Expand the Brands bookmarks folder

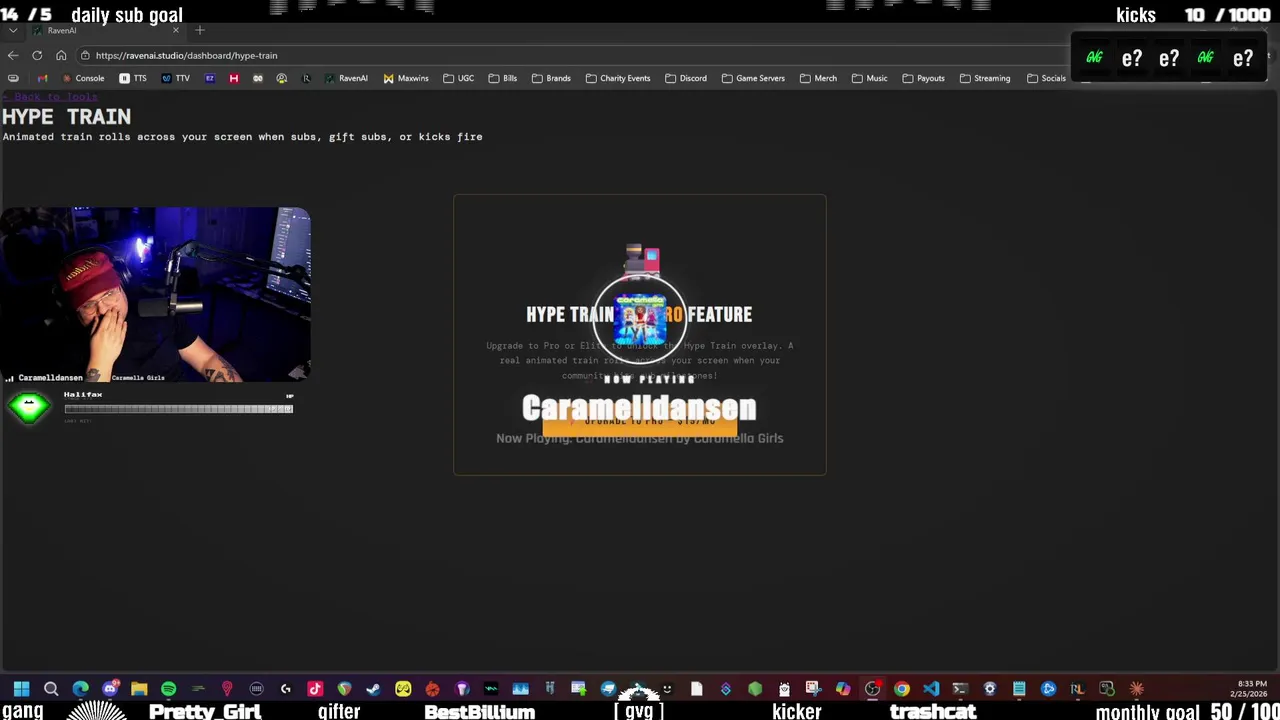click(x=551, y=78)
